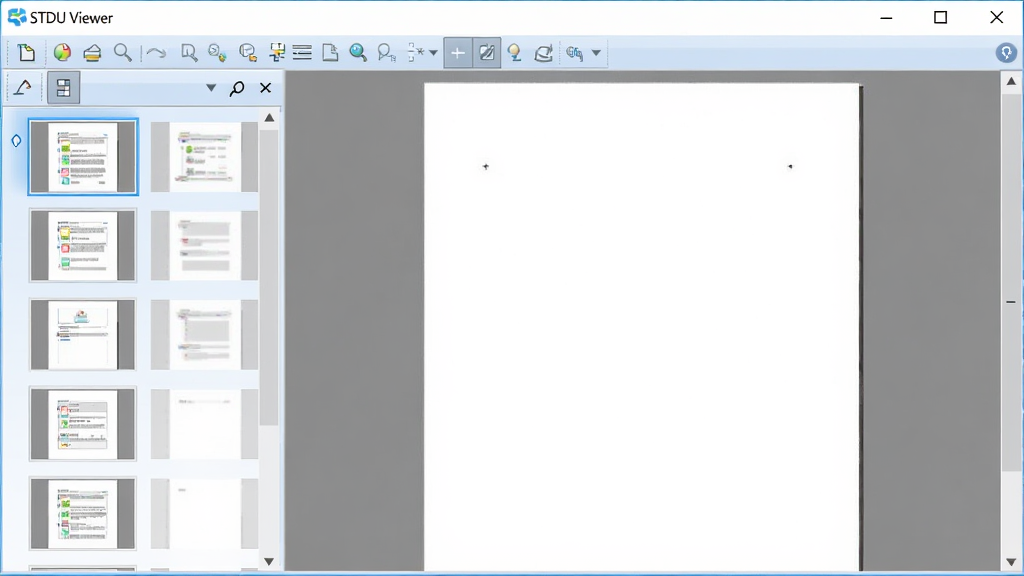1024x576 pixels.
Task: Select the fourth thumbnail in left column
Action: pyautogui.click(x=83, y=424)
